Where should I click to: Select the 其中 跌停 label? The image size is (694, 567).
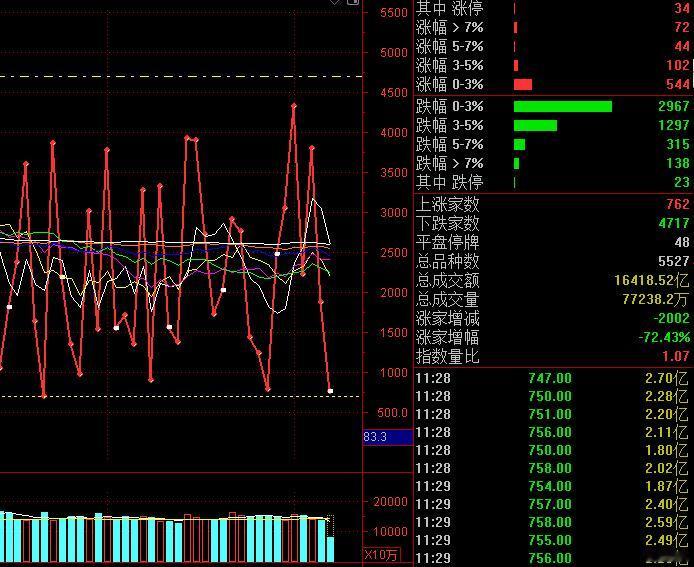(x=449, y=182)
